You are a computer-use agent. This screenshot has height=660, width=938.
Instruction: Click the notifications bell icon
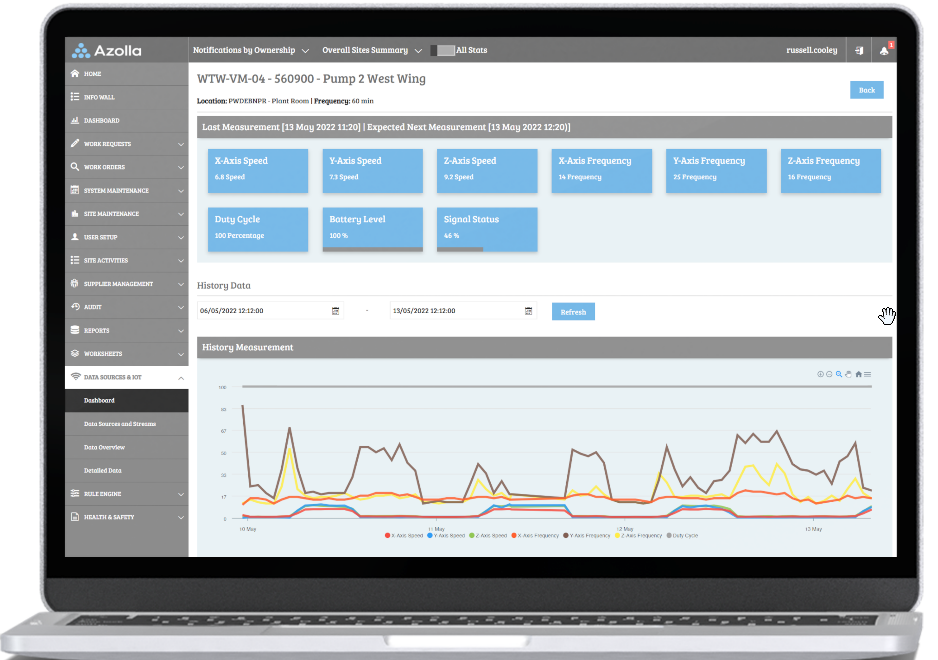point(883,51)
